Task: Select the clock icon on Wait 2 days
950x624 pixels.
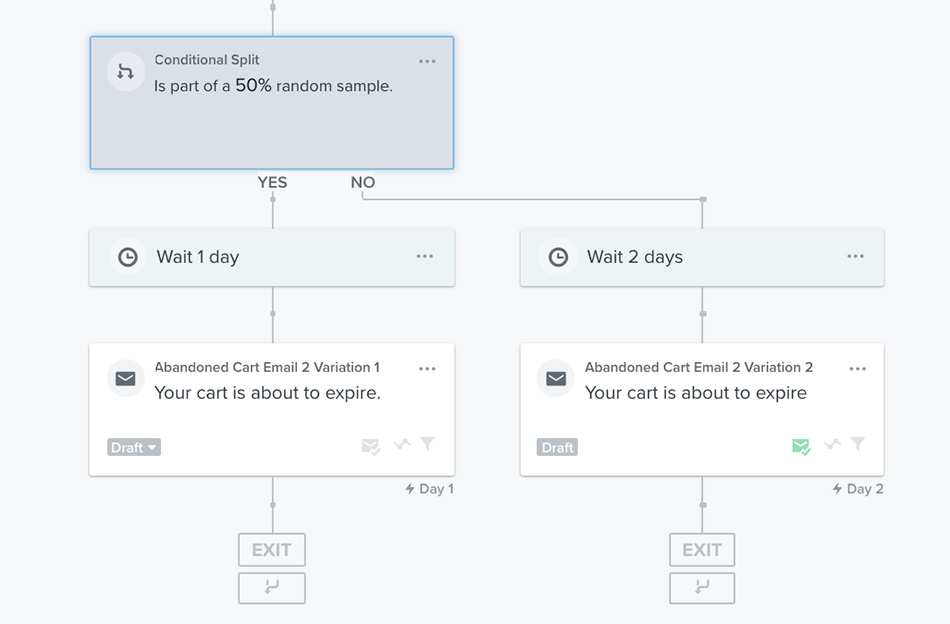Action: 557,256
